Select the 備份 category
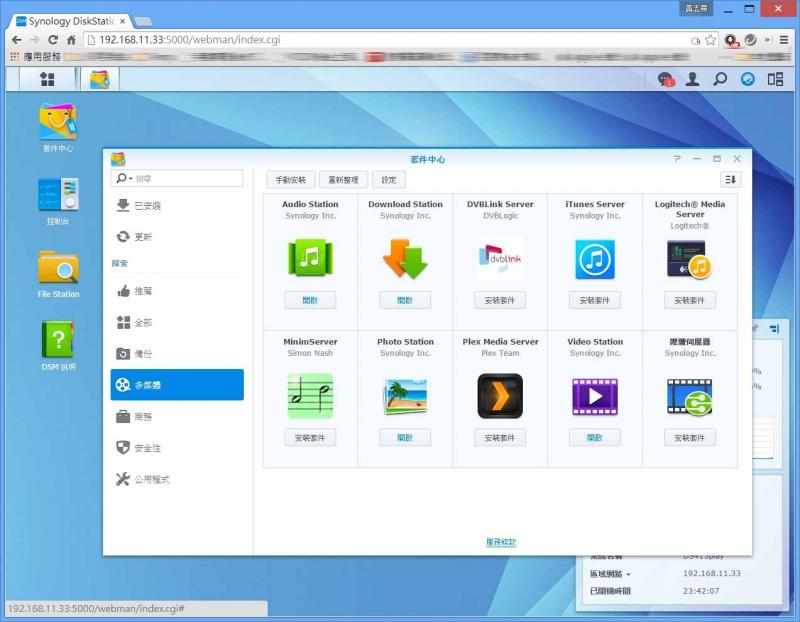Image resolution: width=800 pixels, height=622 pixels. click(x=177, y=354)
